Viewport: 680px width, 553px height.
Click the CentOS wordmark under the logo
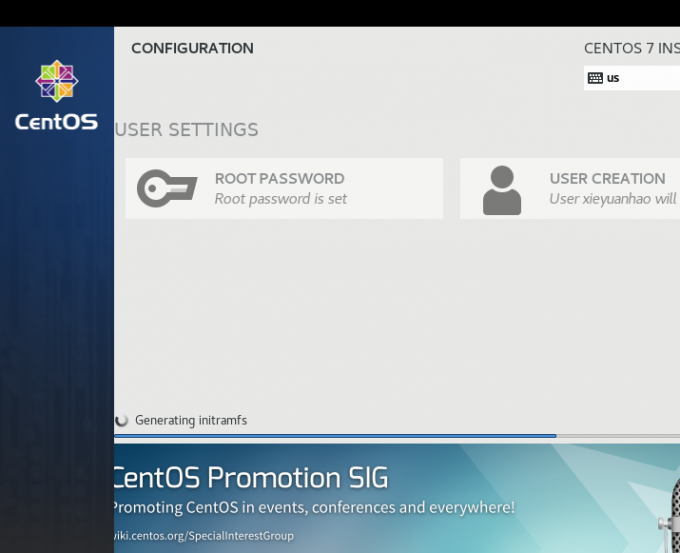[56, 122]
